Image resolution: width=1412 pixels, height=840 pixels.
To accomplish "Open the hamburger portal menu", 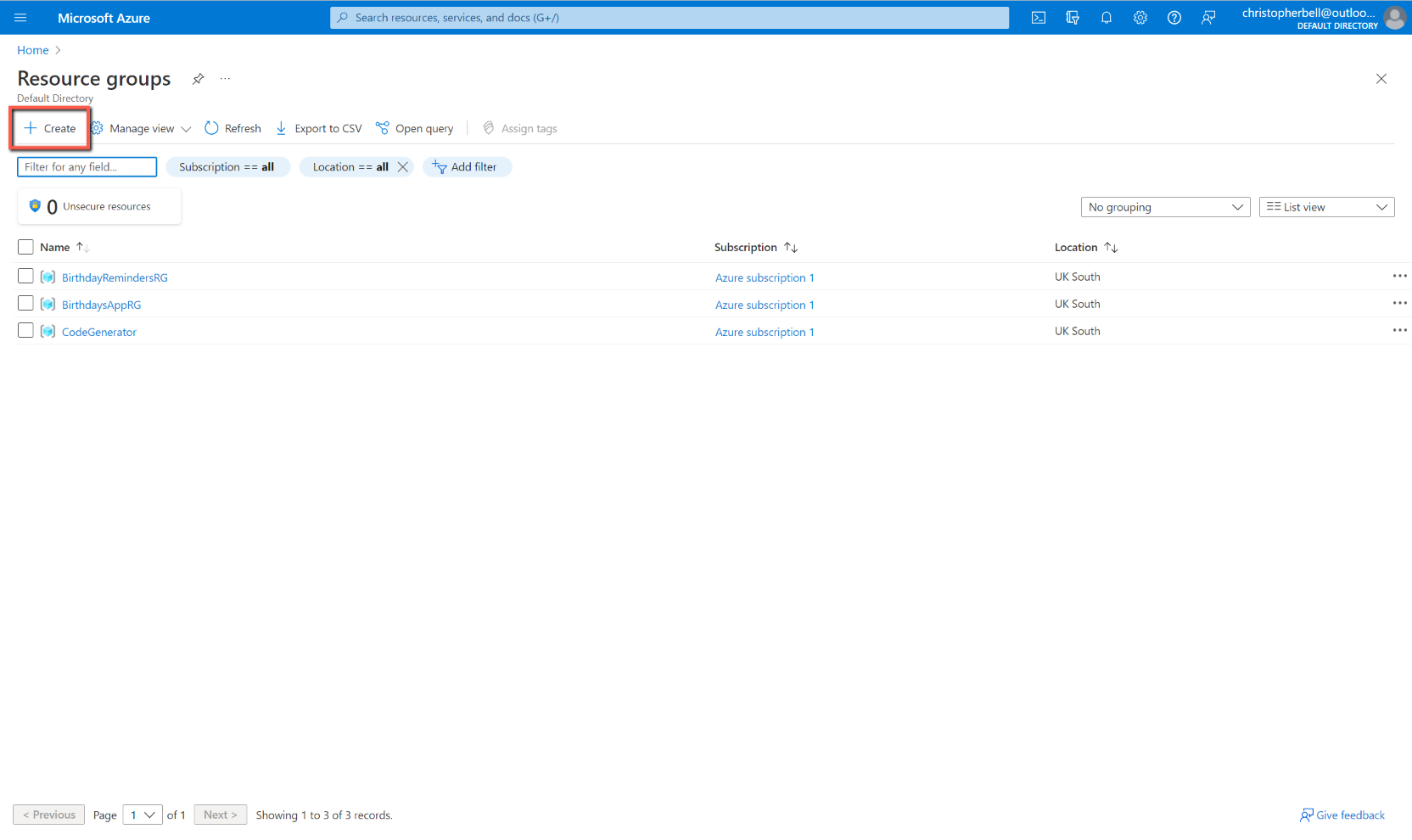I will pos(20,18).
